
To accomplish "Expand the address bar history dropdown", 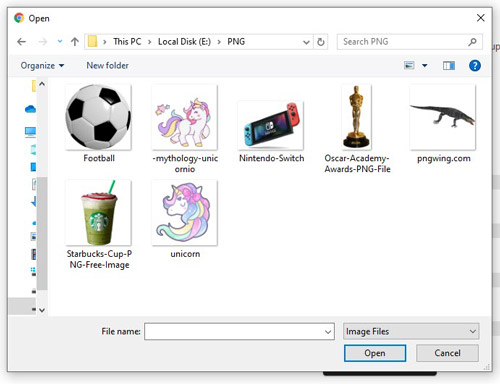I will (306, 42).
